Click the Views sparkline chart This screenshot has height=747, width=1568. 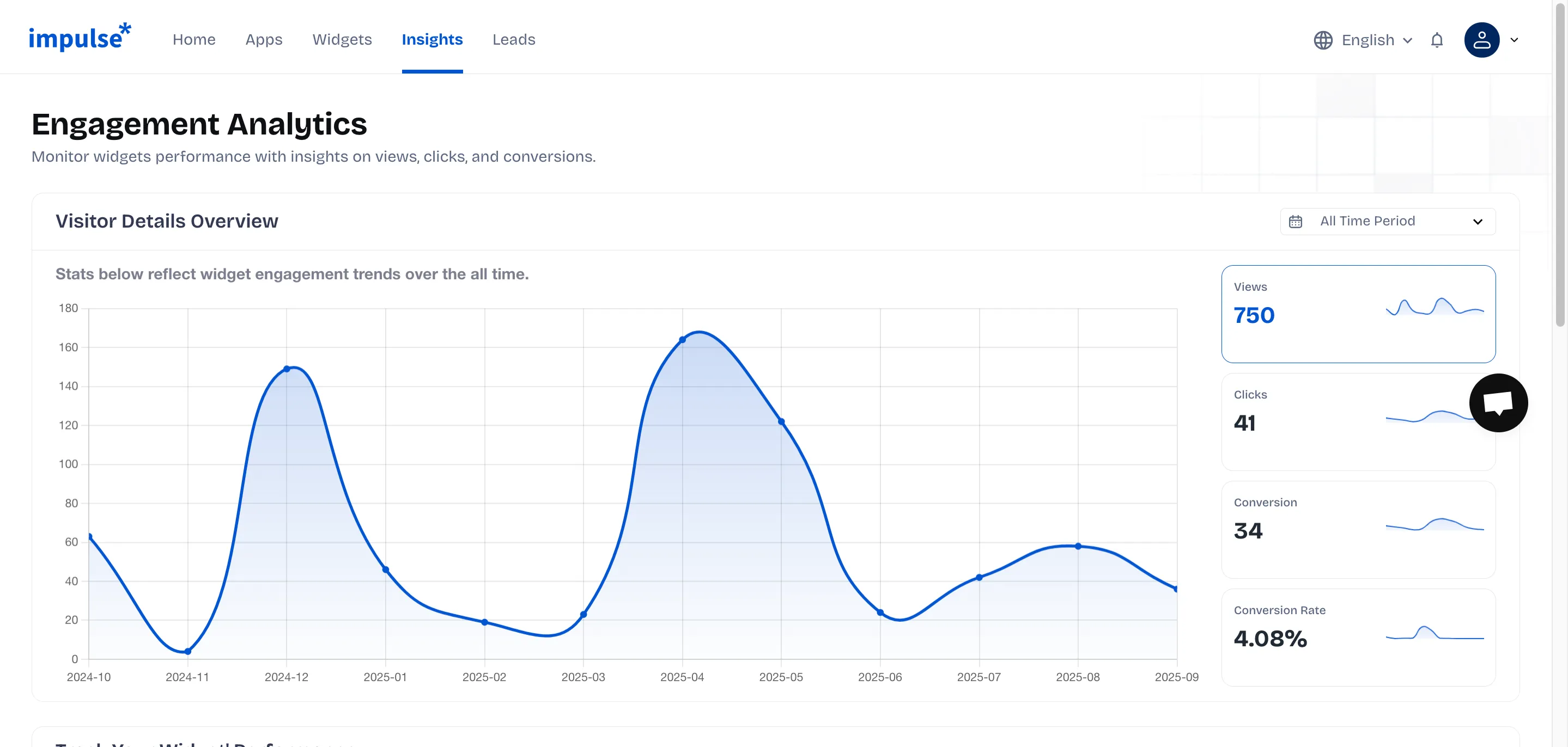point(1434,307)
